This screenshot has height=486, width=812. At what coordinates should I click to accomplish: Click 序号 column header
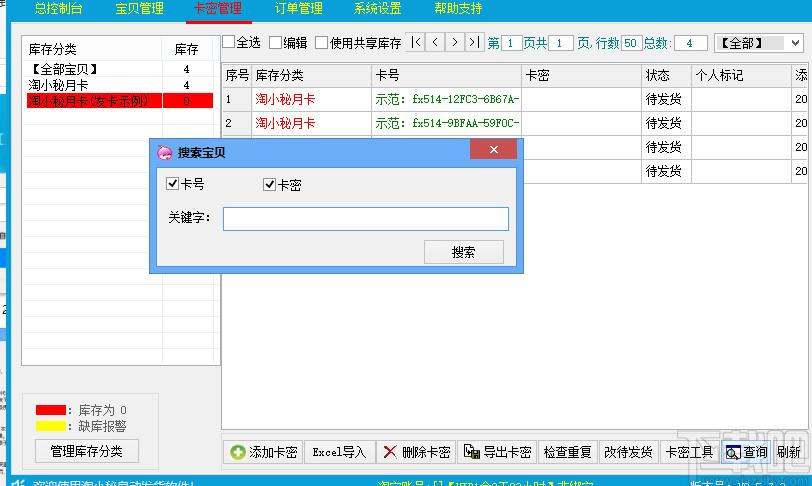point(237,75)
